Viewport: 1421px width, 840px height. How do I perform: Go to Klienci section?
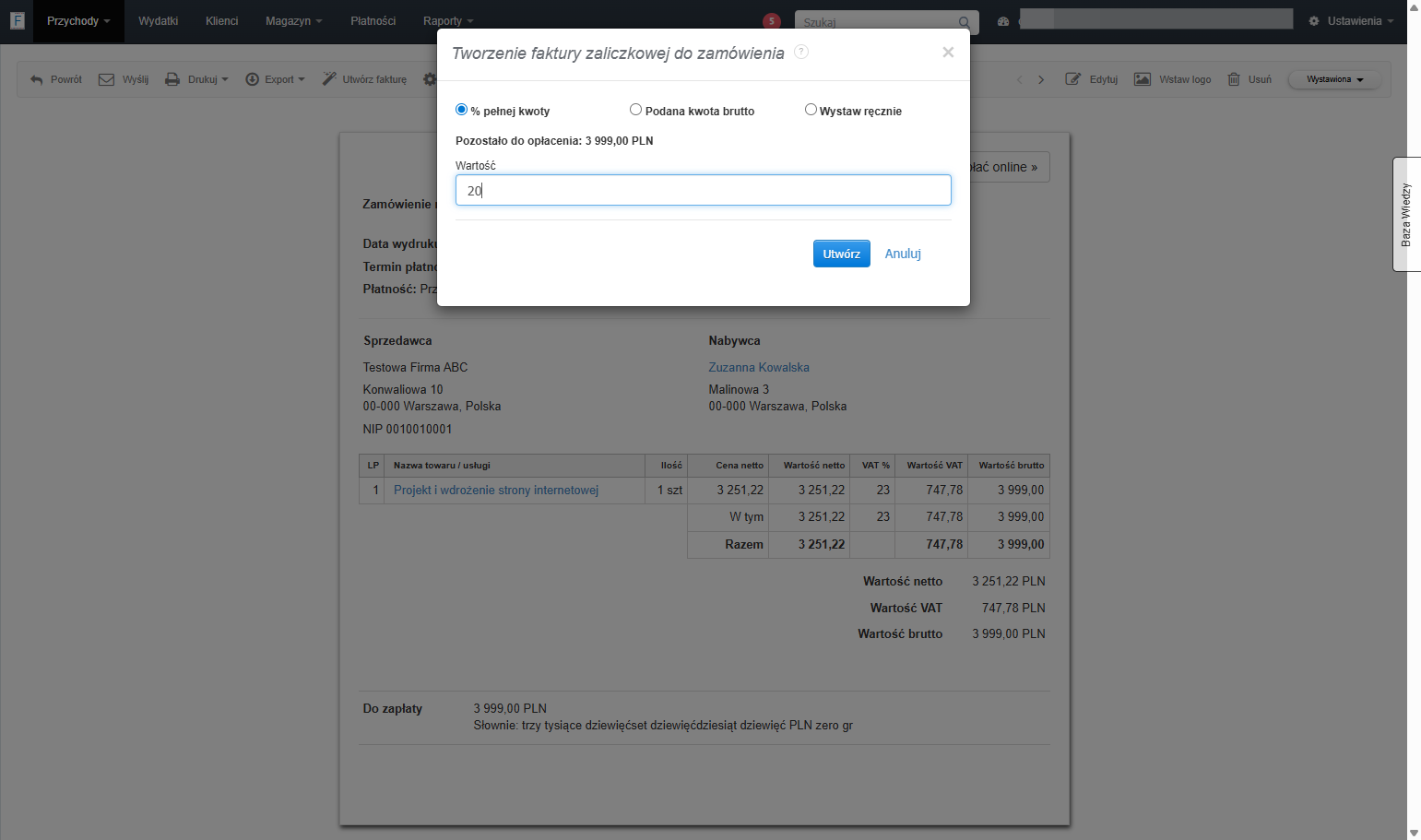[222, 21]
